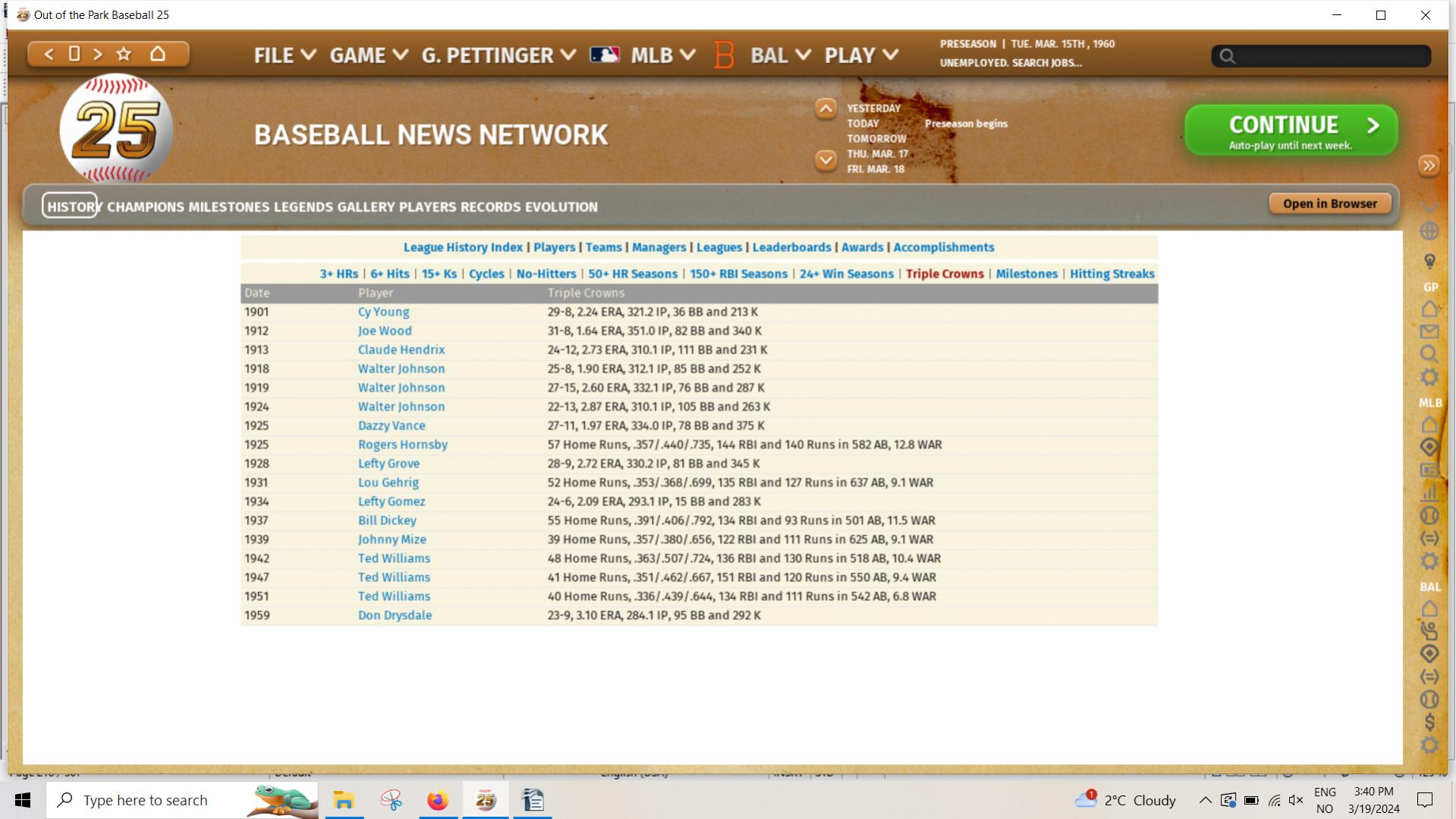1456x819 pixels.
Task: Open the Walter Johnson 1918 player link
Action: [x=401, y=369]
